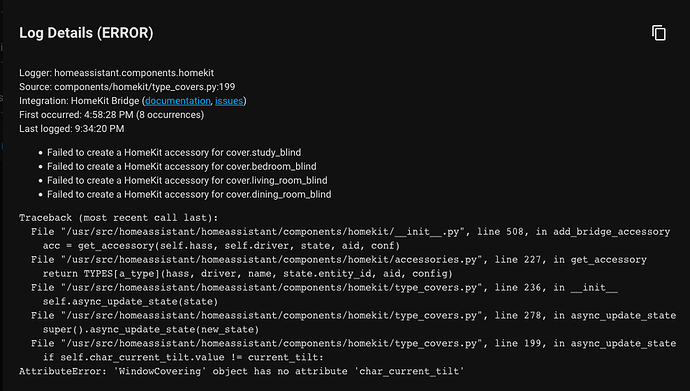The height and width of the screenshot is (391, 690).
Task: Select the cover.study_blind failure message
Action: [174, 153]
